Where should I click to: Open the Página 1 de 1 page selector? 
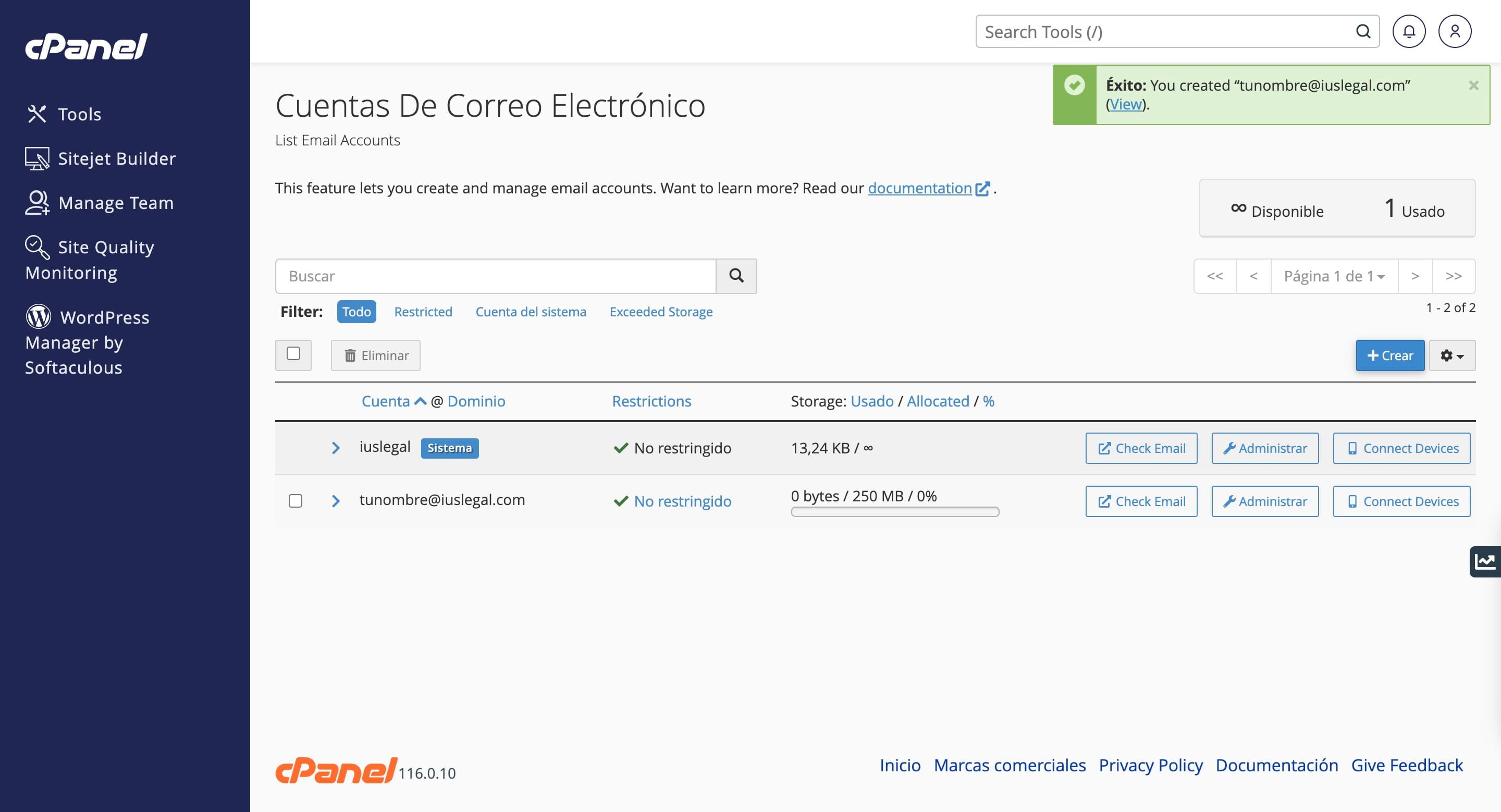click(1334, 276)
